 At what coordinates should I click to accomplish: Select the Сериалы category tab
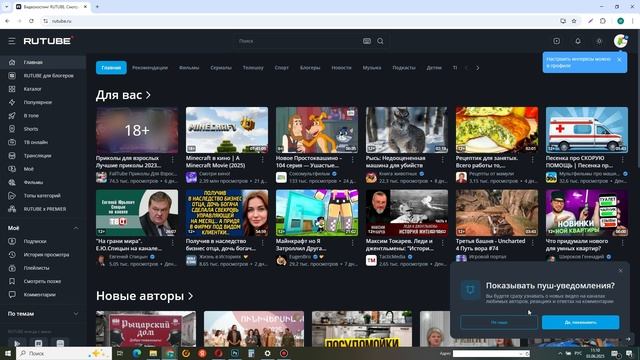[x=221, y=68]
